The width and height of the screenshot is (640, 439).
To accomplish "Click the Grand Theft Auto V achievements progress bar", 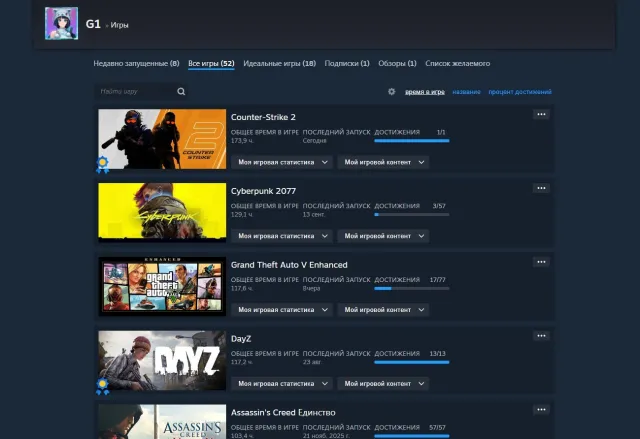I will tap(411, 288).
